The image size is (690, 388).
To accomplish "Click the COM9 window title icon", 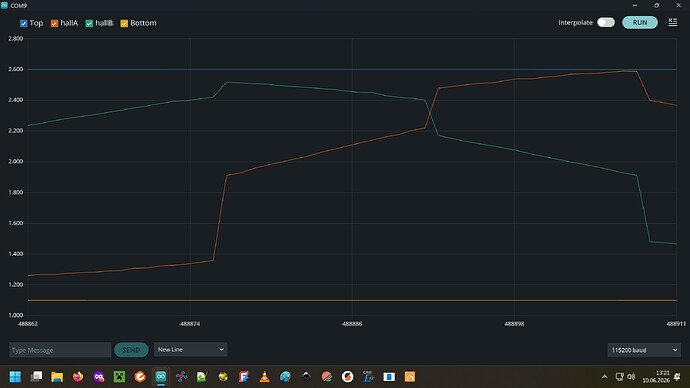I will [x=4, y=5].
